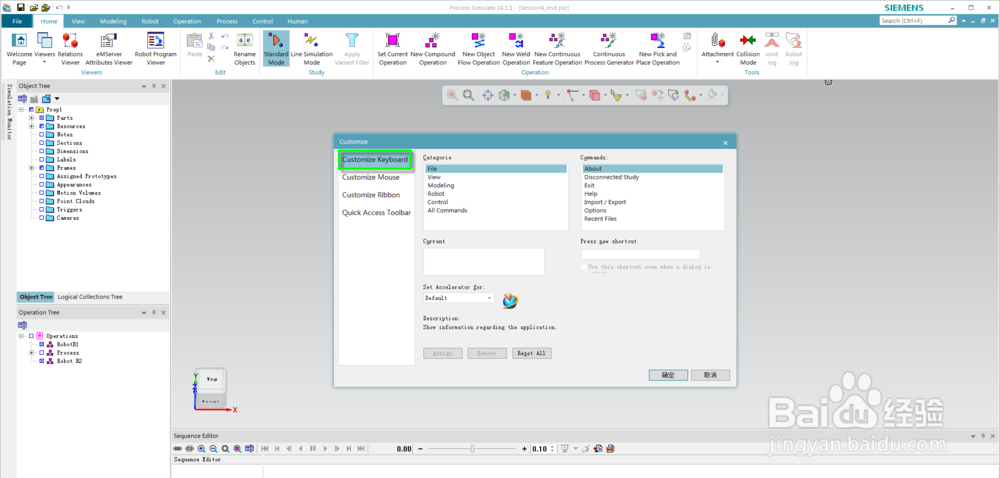The image size is (1000, 478).
Task: Click the 取消 cancel button
Action: [x=710, y=375]
